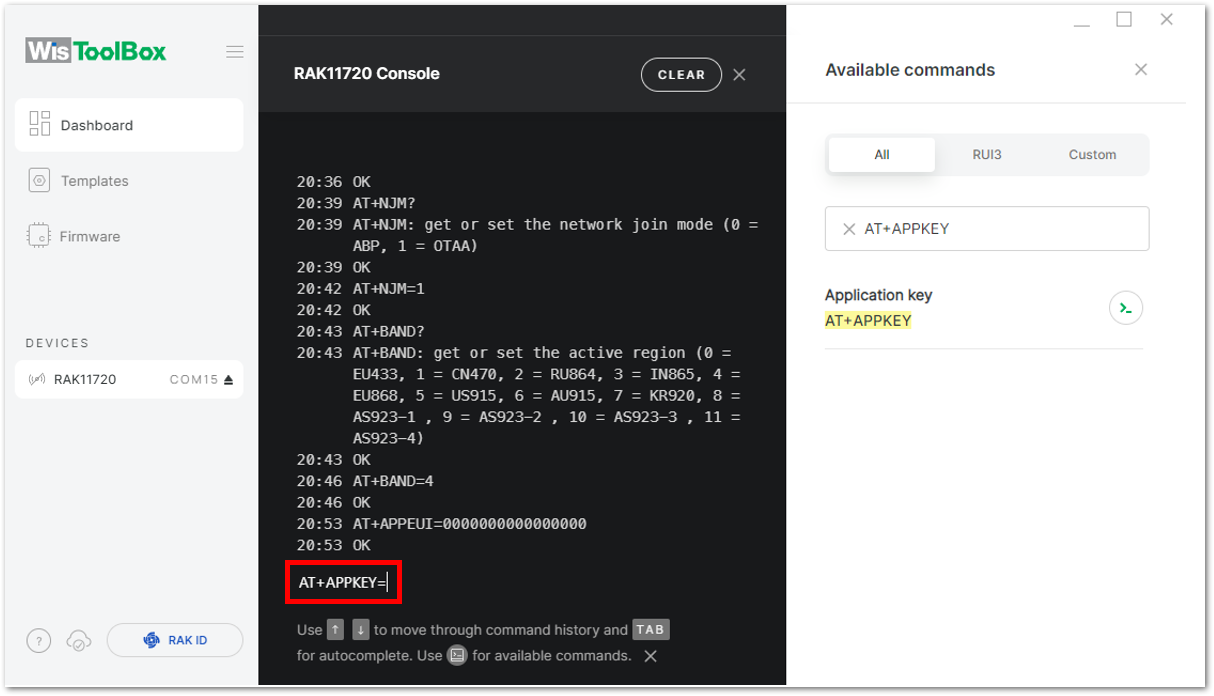Screen dimensions: 1214x696
Task: Click the Firmware chip icon
Action: coord(39,236)
